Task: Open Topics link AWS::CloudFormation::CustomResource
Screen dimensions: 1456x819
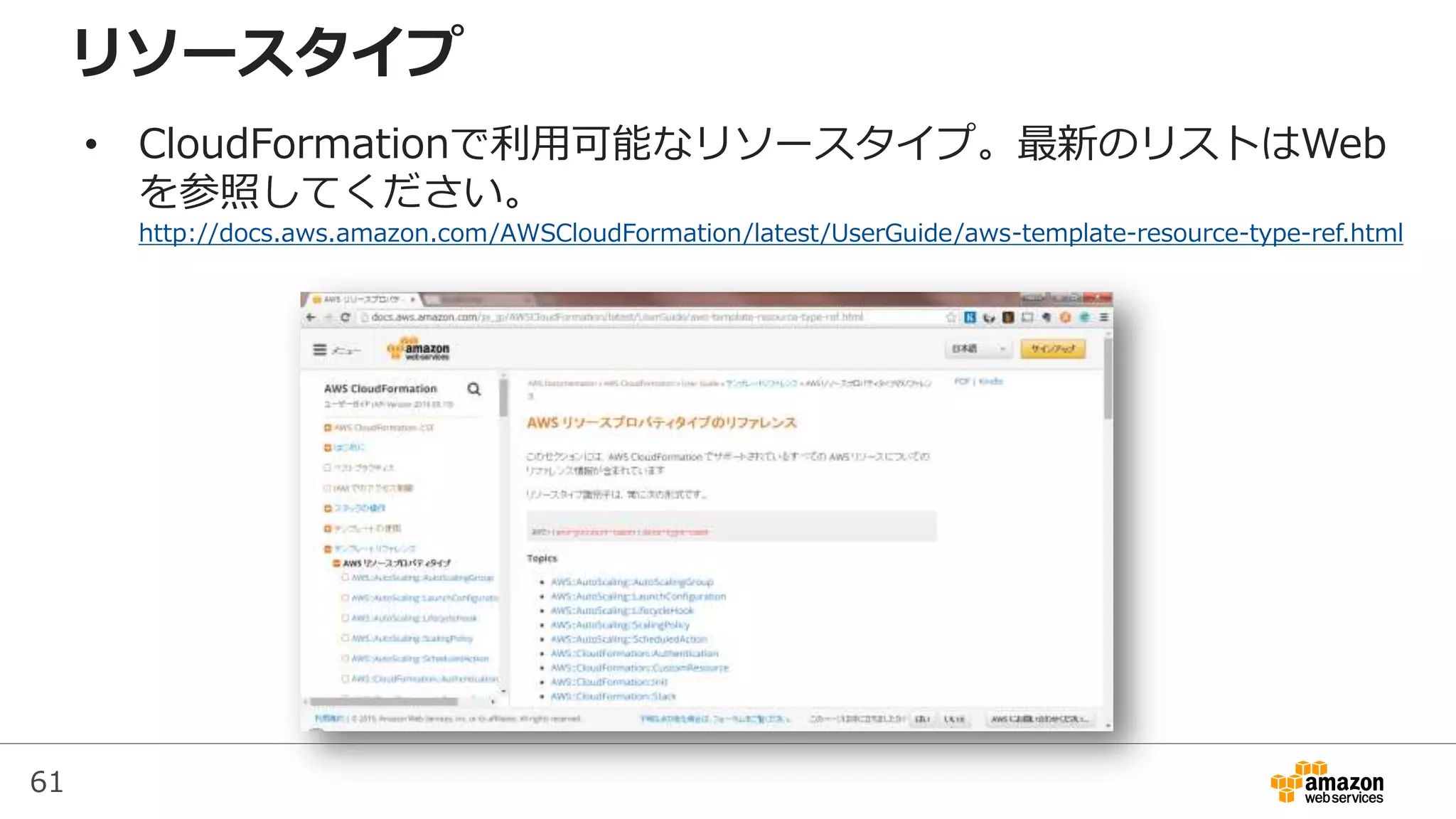Action: [x=640, y=668]
